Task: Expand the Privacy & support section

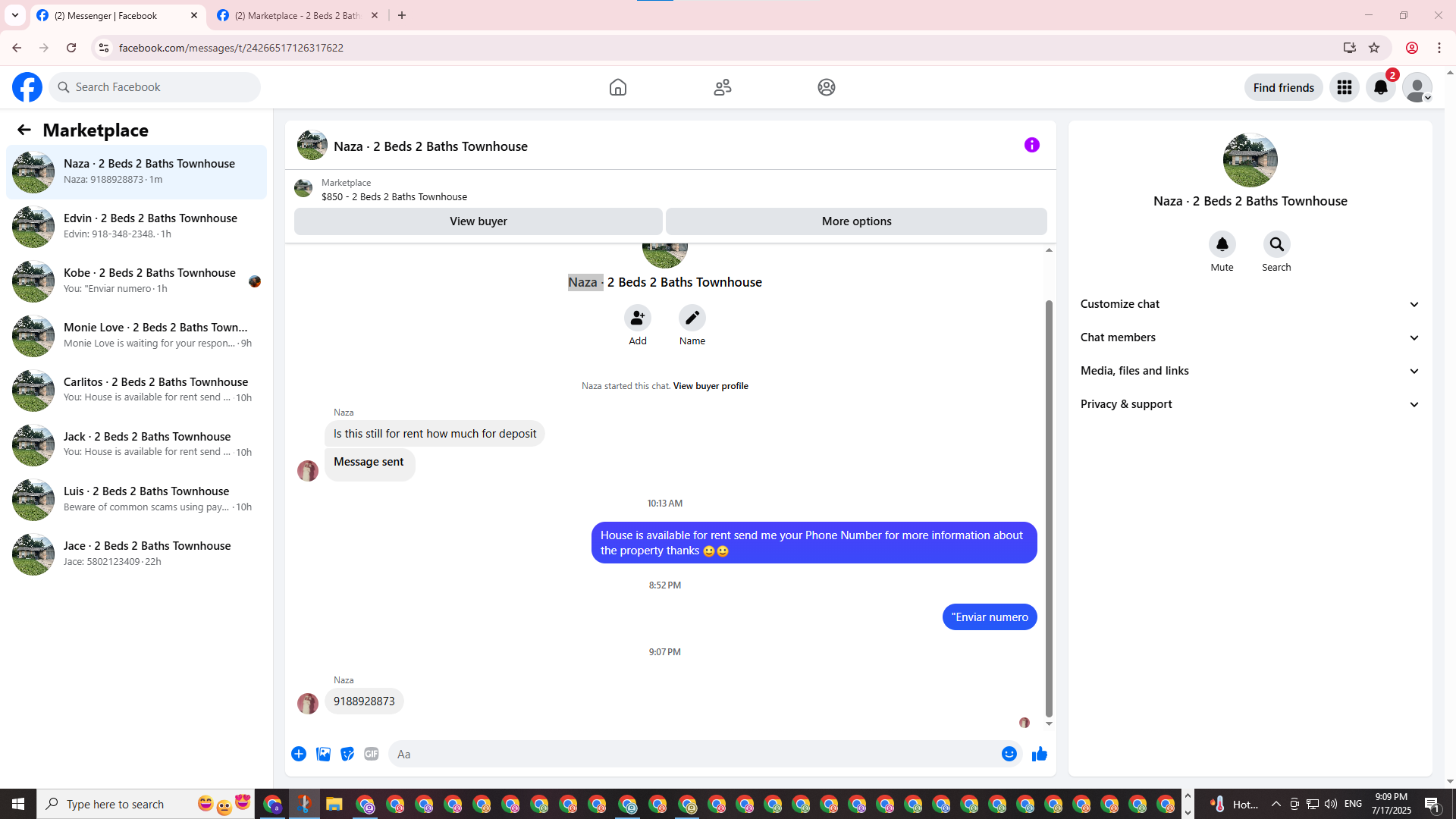Action: point(1250,404)
